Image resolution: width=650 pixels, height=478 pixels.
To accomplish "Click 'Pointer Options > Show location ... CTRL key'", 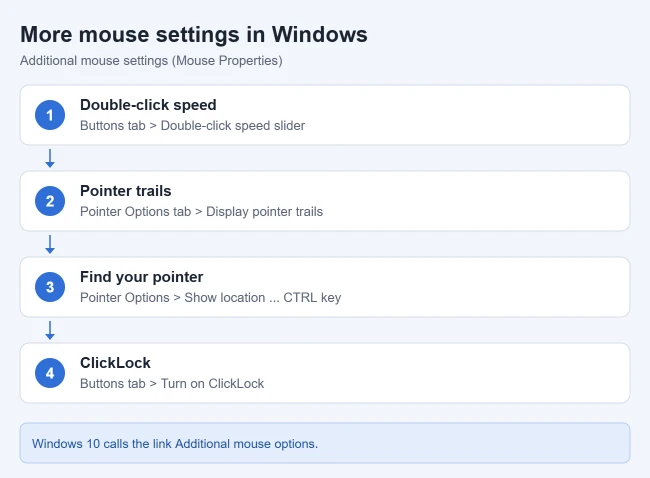I will 211,298.
